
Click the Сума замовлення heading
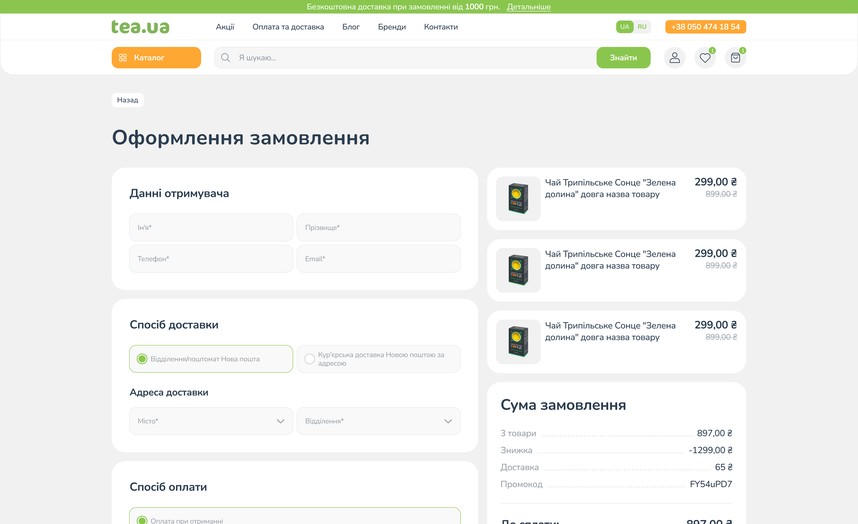click(x=563, y=405)
